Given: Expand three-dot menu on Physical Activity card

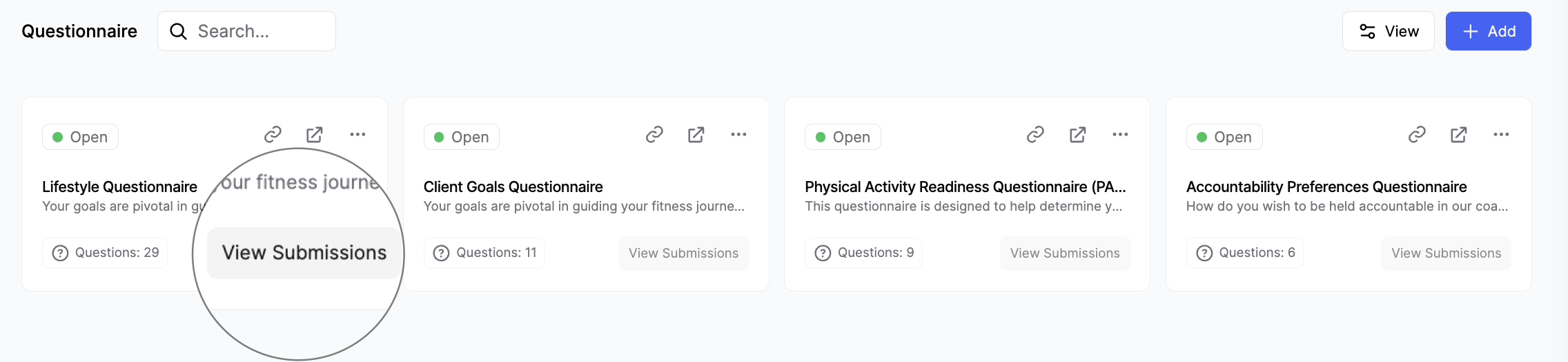Looking at the screenshot, I should 1120,134.
